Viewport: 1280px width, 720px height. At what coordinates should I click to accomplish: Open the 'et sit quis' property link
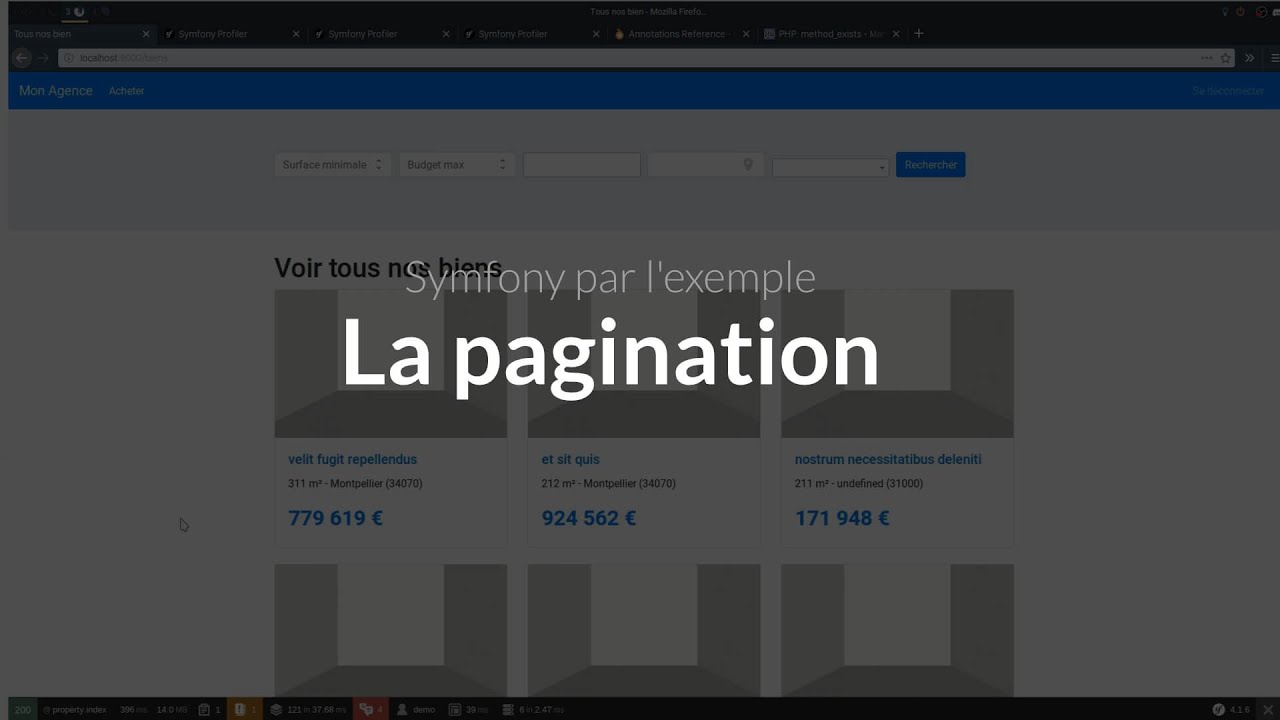(571, 460)
